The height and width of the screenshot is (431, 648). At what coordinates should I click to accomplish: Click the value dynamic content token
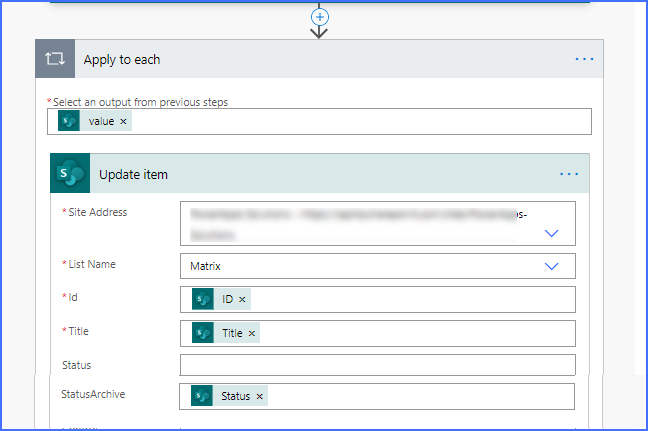pos(95,121)
